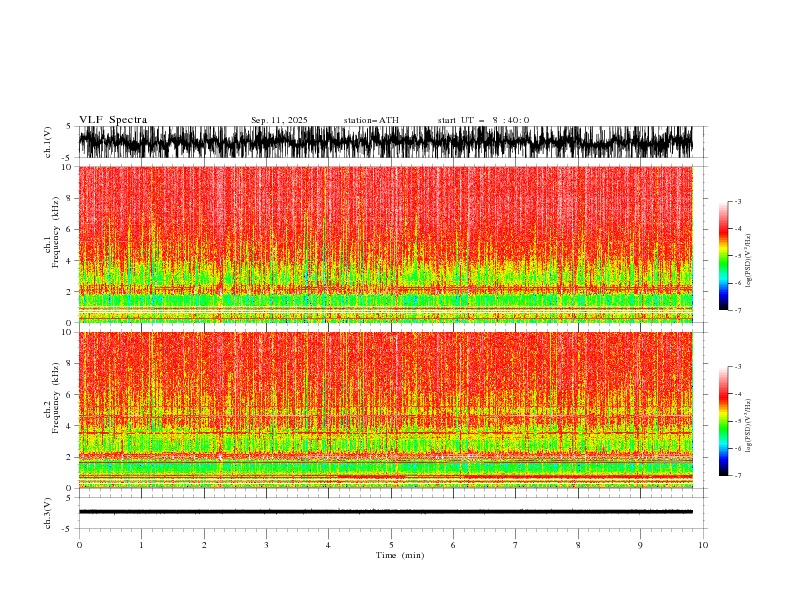
Task: Click the time axis tick label '0'
Action: (79, 545)
